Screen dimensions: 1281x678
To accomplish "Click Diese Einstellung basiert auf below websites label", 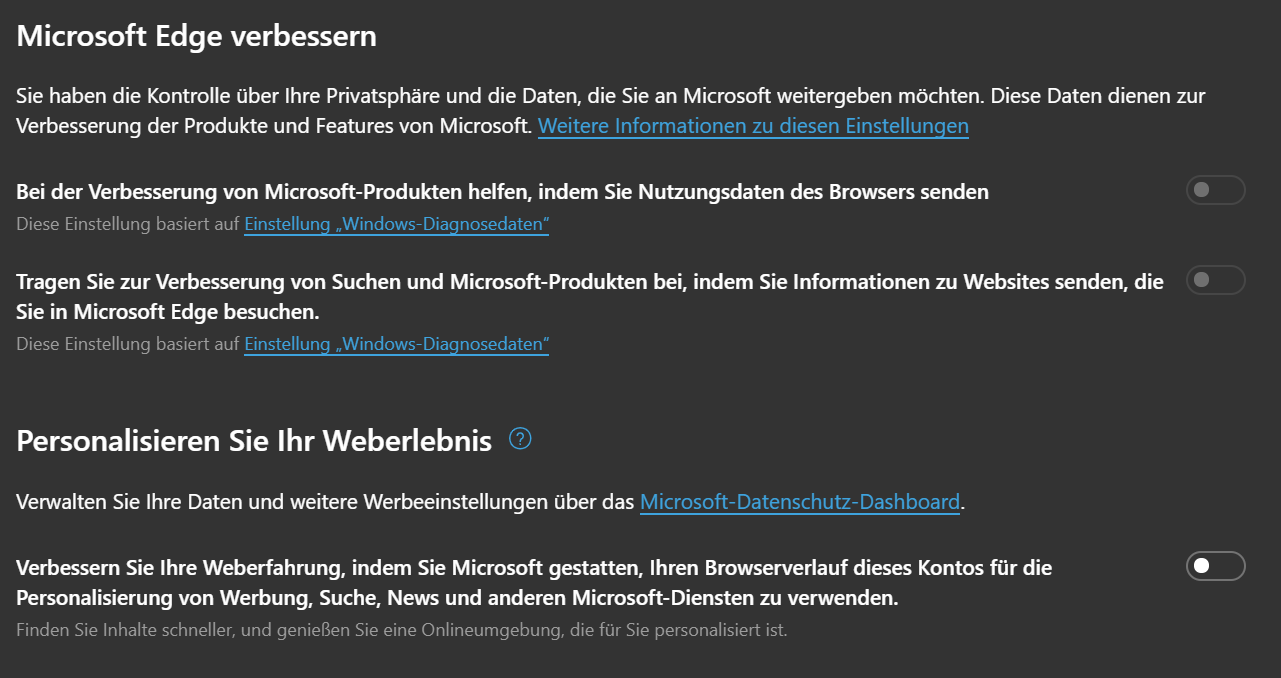I will click(128, 344).
